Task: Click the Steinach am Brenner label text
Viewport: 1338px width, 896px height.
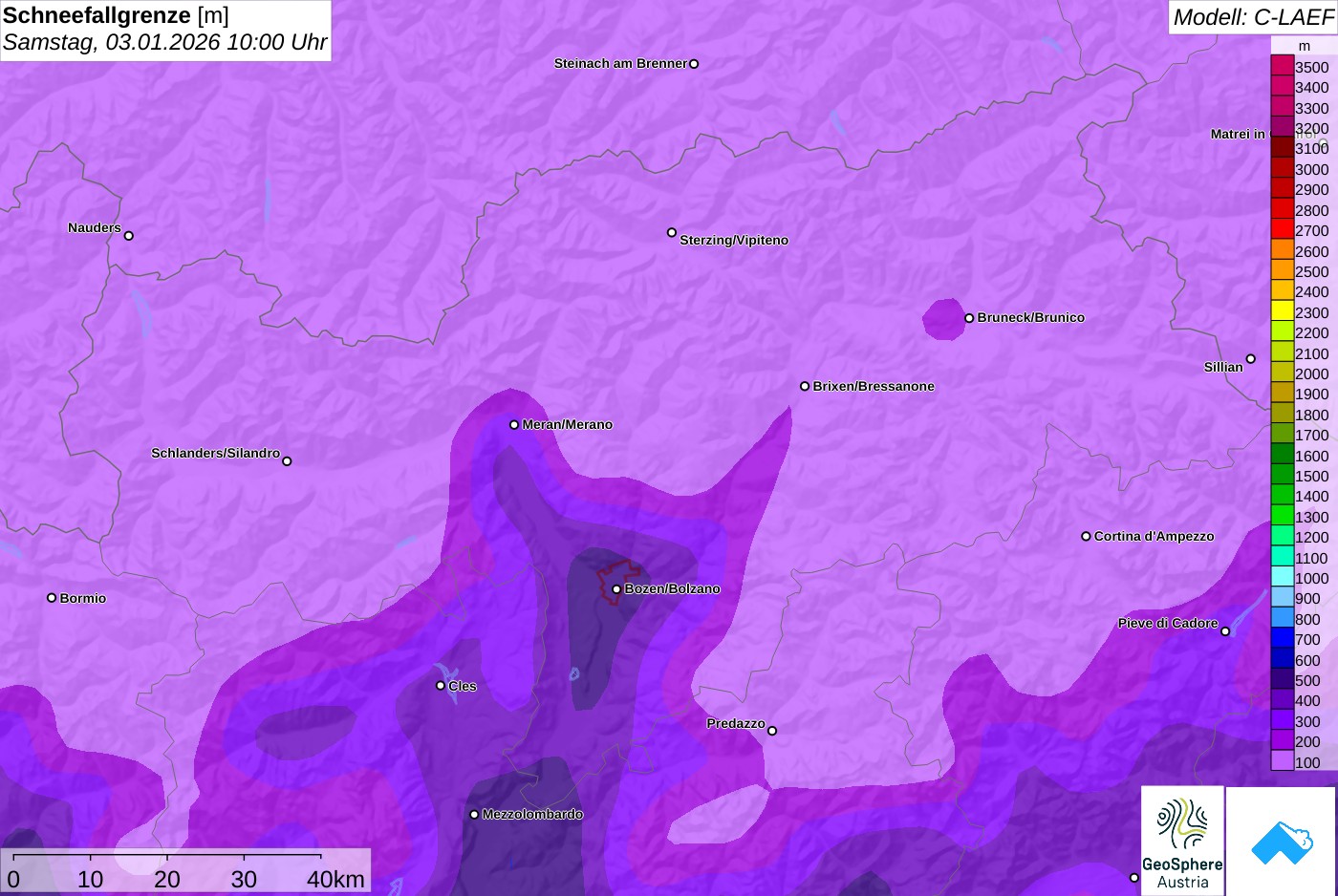Action: point(620,63)
